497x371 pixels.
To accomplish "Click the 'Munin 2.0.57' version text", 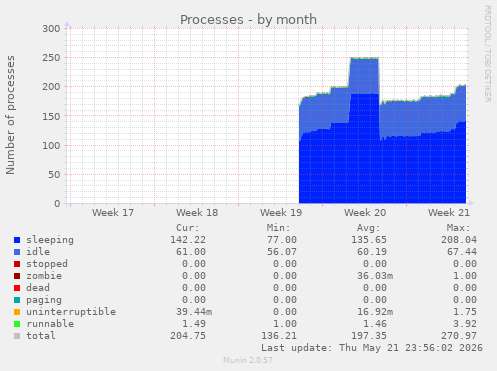I will [x=248, y=360].
